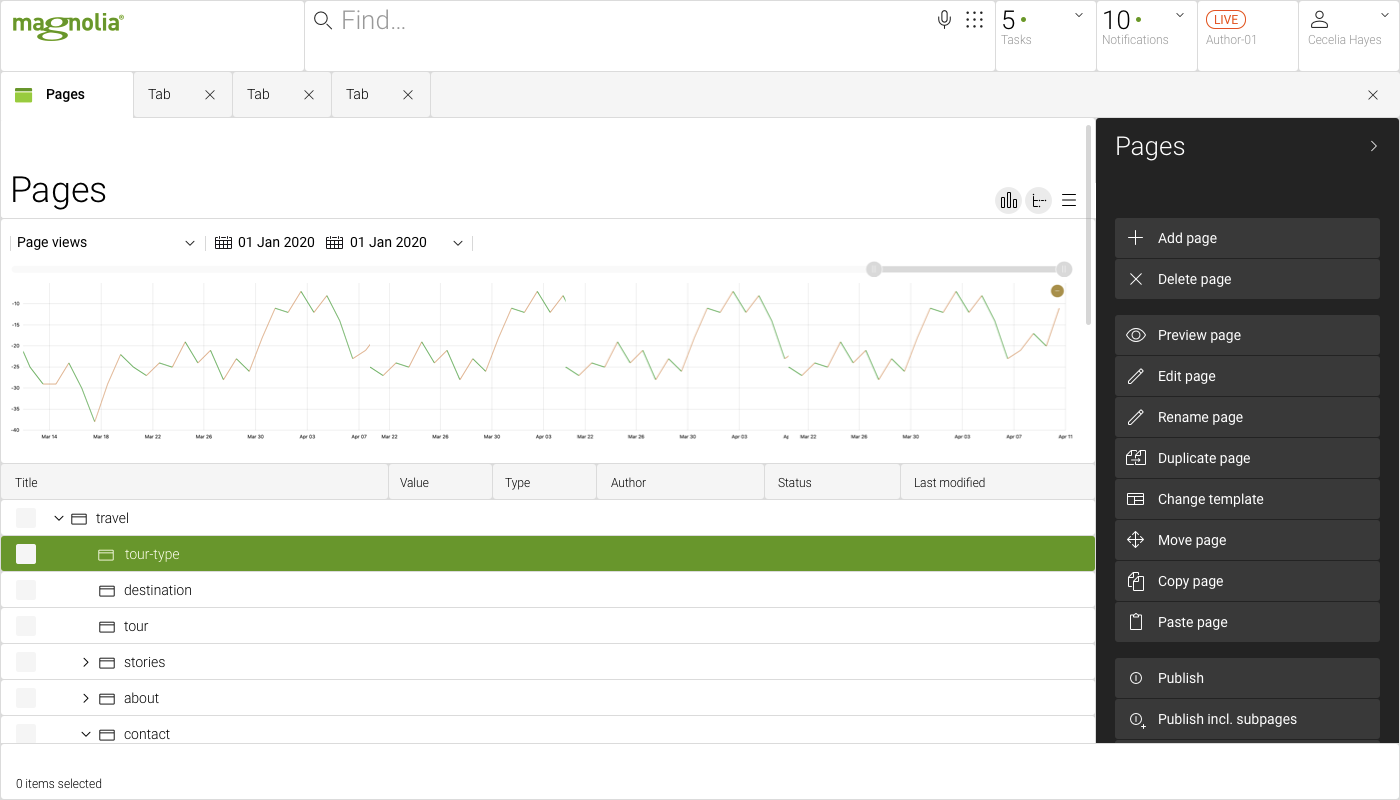Click the search magnifier icon
This screenshot has width=1400, height=800.
[x=321, y=20]
